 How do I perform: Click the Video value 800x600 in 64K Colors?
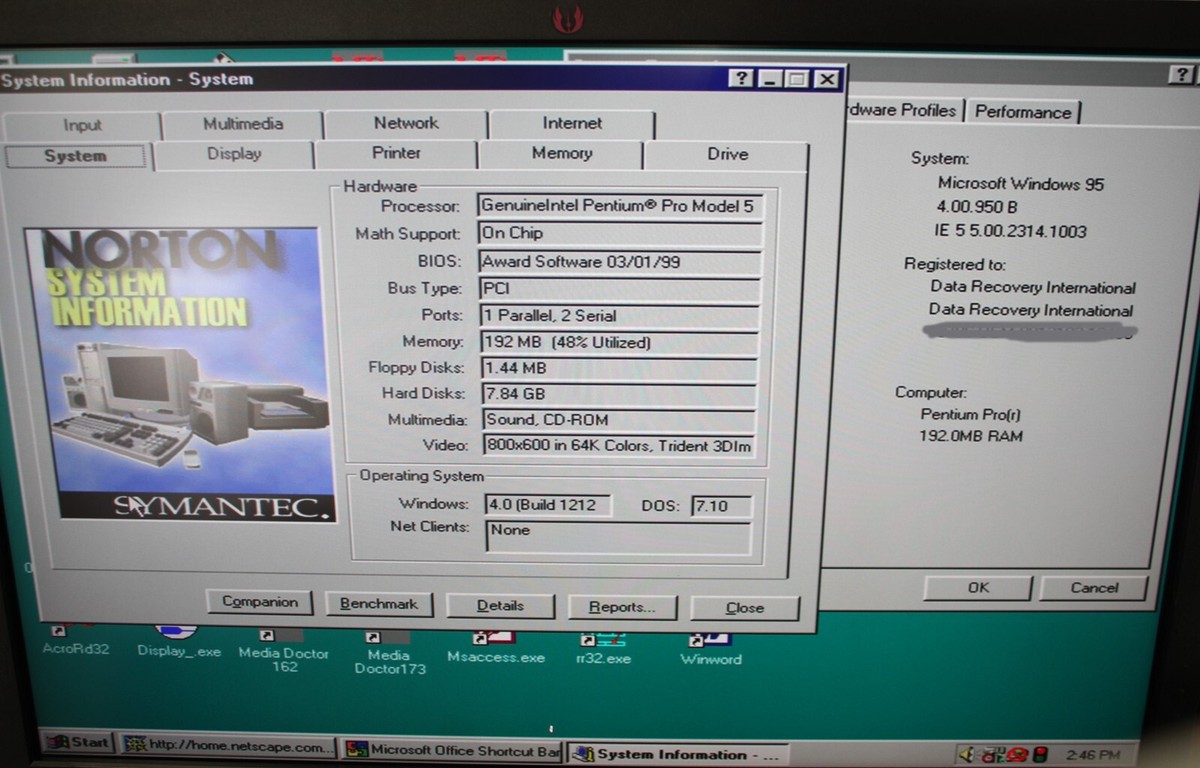(x=619, y=446)
